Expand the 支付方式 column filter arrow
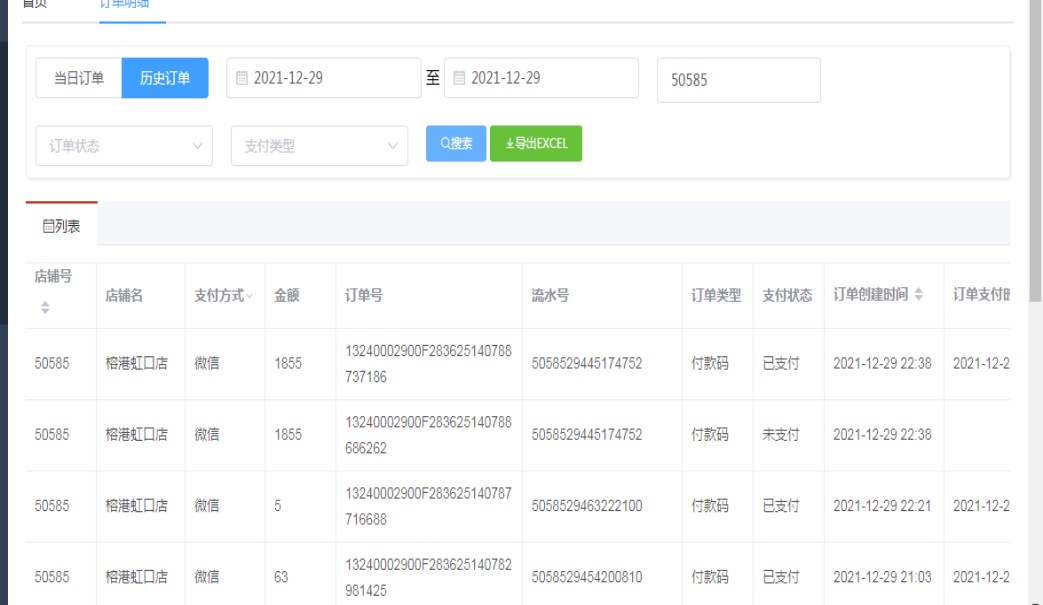This screenshot has width=1043, height=605. click(x=249, y=296)
